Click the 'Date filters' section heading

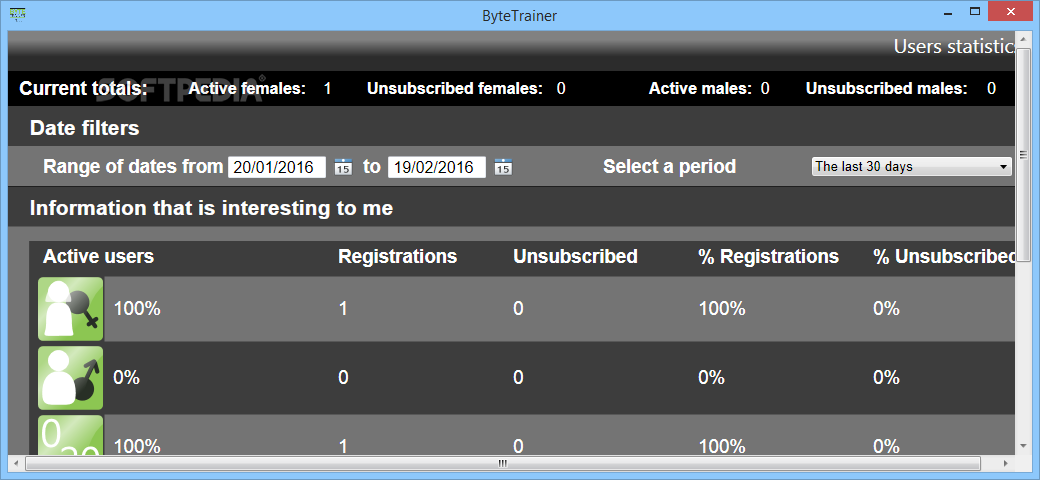point(85,128)
